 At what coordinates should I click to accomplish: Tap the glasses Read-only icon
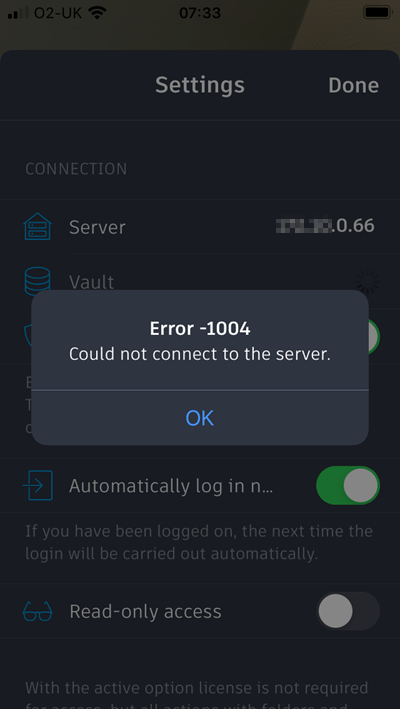click(x=38, y=611)
